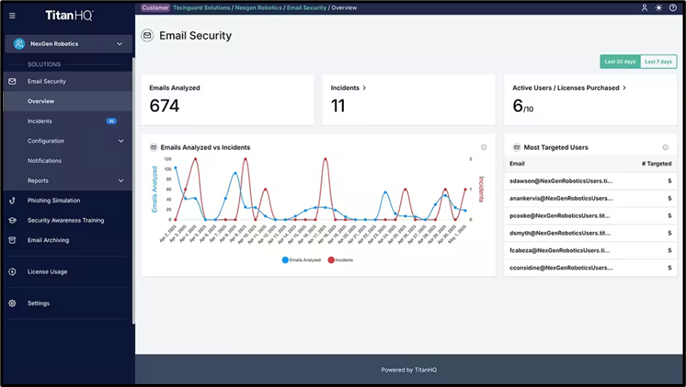Click info icon on Most Targeted Users
The height and width of the screenshot is (387, 686).
pyautogui.click(x=665, y=147)
